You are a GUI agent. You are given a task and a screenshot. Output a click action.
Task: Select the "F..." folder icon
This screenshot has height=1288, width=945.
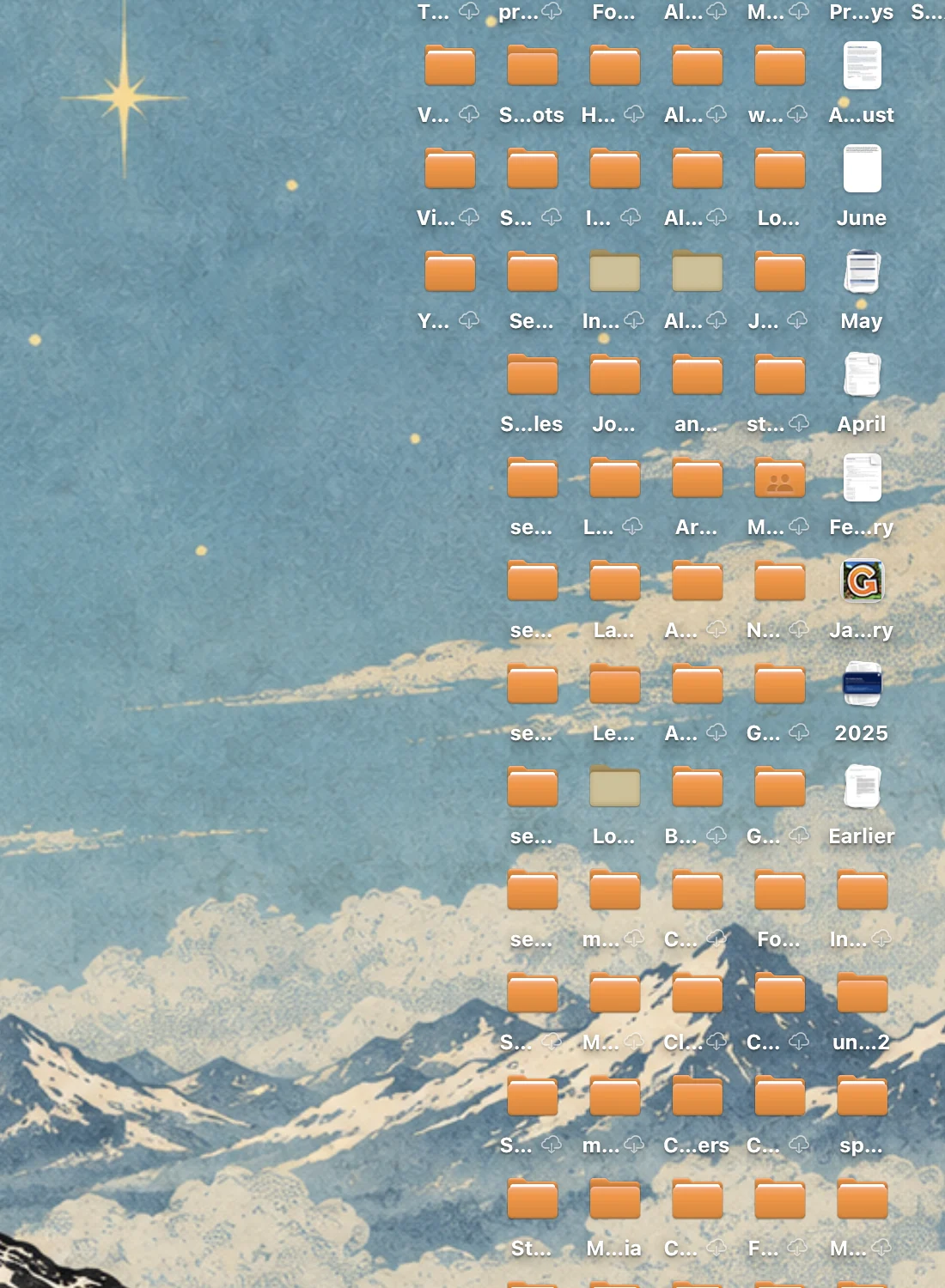(x=779, y=1200)
